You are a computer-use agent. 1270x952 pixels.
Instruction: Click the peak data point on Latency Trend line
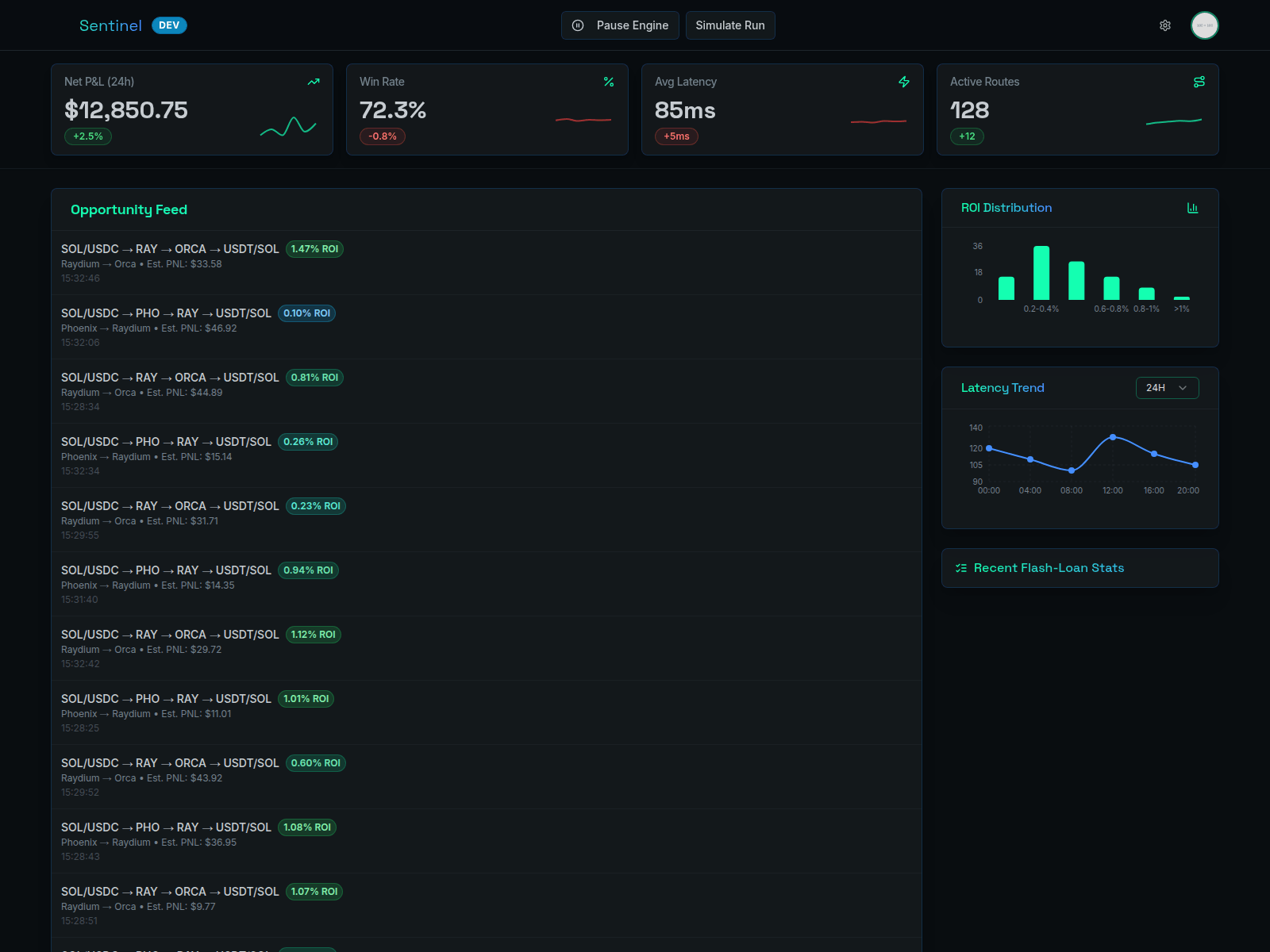click(x=1114, y=436)
